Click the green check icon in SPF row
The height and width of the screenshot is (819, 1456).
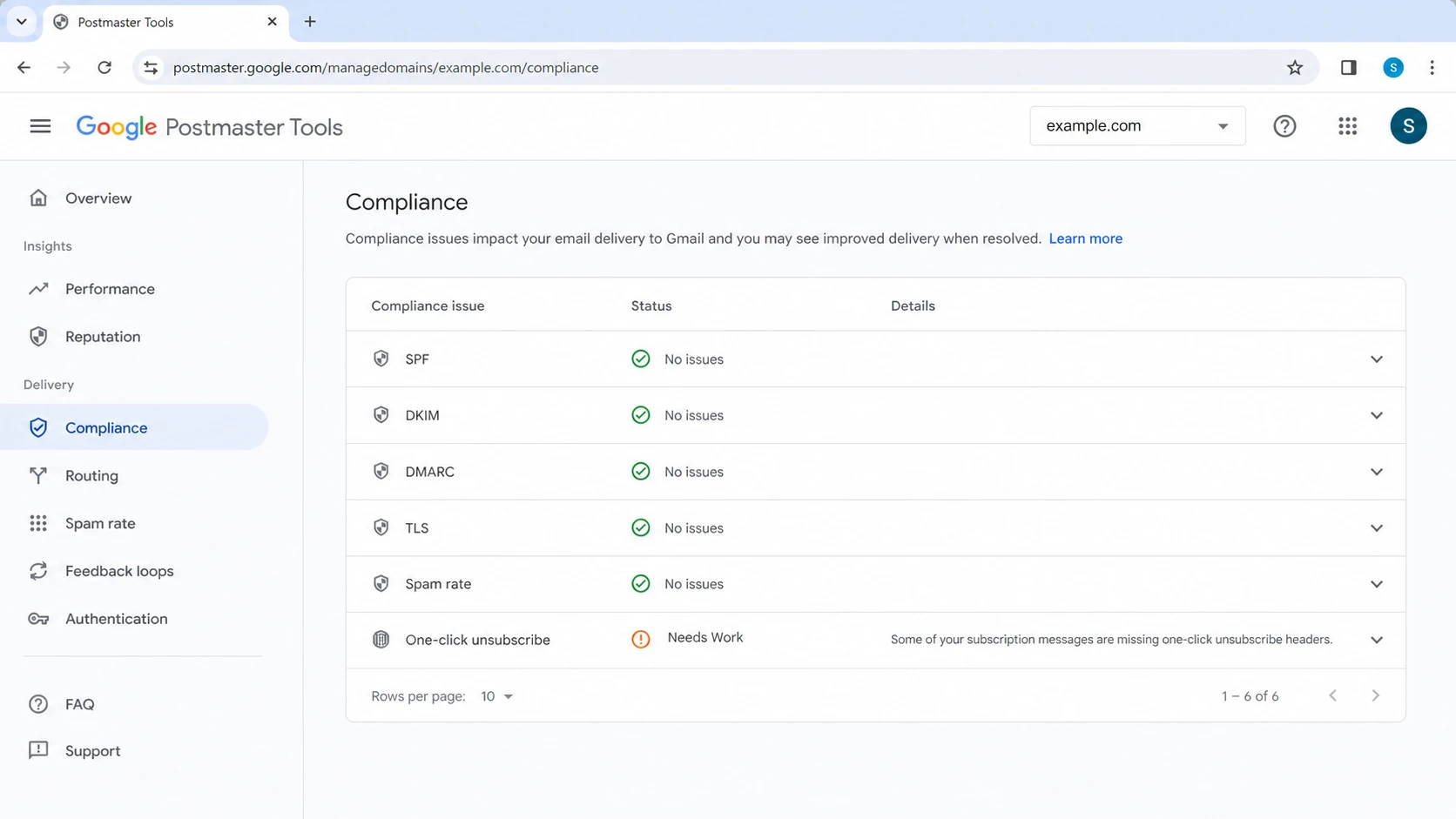(x=640, y=359)
